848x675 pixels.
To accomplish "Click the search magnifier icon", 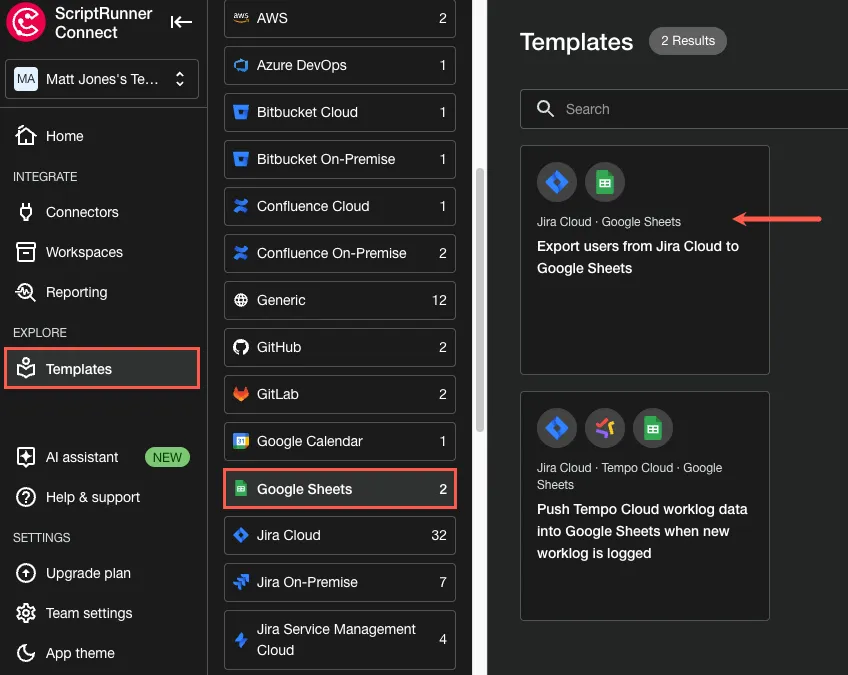I will click(x=545, y=109).
